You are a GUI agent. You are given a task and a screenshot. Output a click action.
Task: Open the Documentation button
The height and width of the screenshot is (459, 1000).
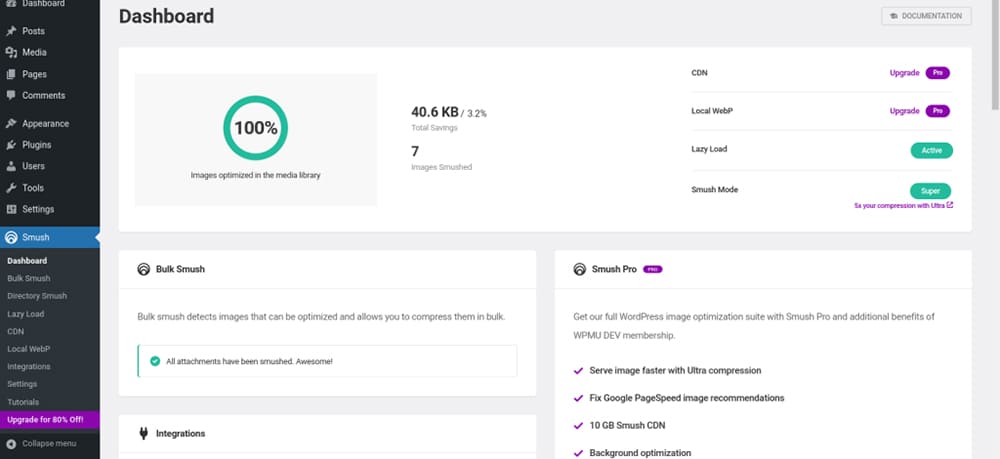(x=926, y=16)
